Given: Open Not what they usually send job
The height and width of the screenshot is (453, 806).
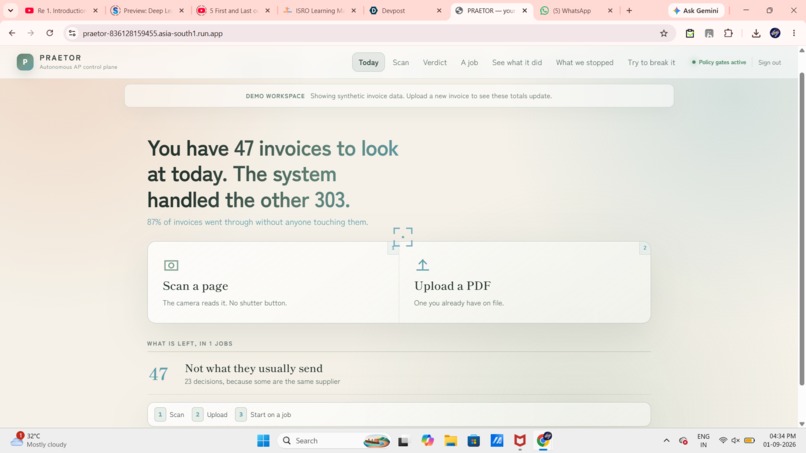Looking at the screenshot, I should pos(399,374).
